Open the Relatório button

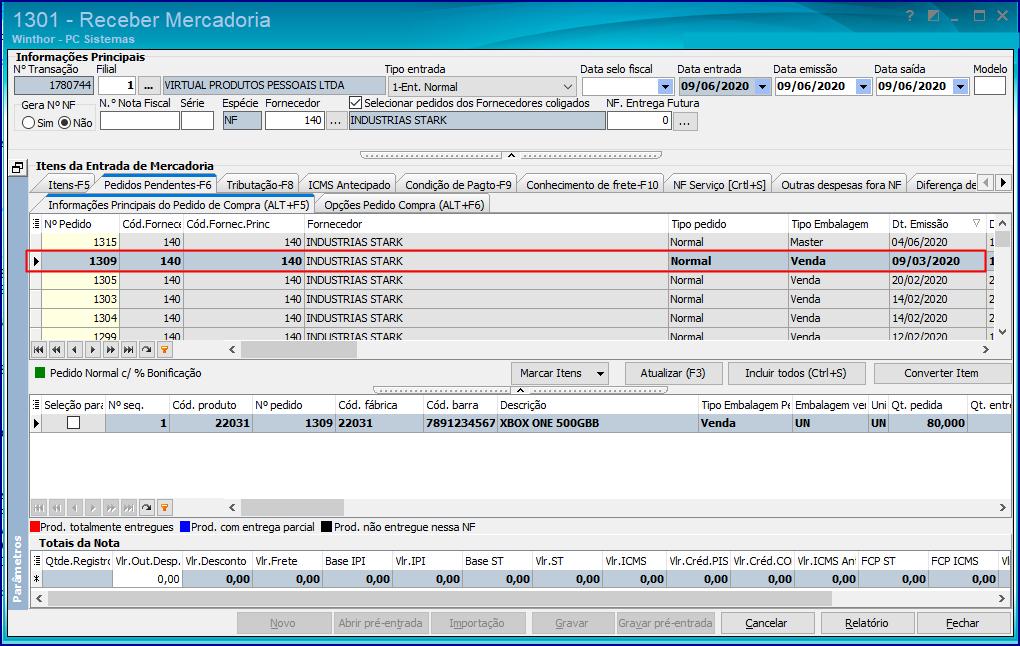pyautogui.click(x=866, y=623)
